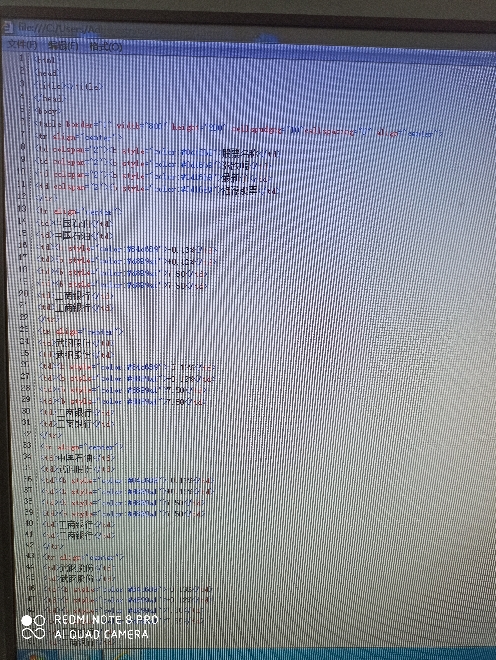Viewport: 496px width, 660px height.
Task: Click the 工商银行 cell on line 21
Action: [73, 308]
